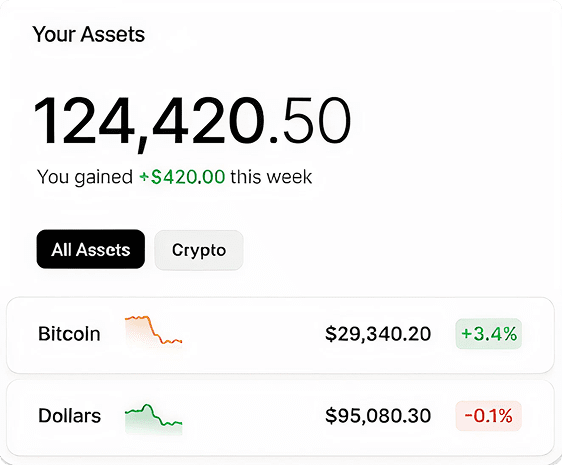562x465 pixels.
Task: Open the Bitcoin asset row
Action: click(280, 335)
